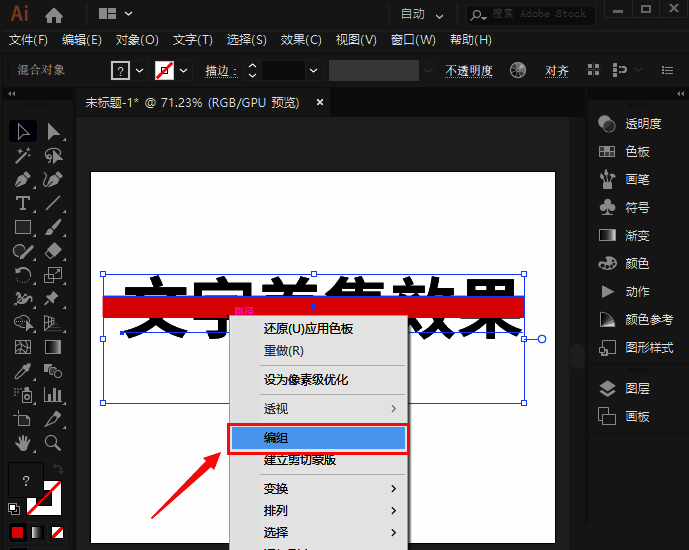The width and height of the screenshot is (689, 550).
Task: Select the Puppet Warp pin tool
Action: 53,299
